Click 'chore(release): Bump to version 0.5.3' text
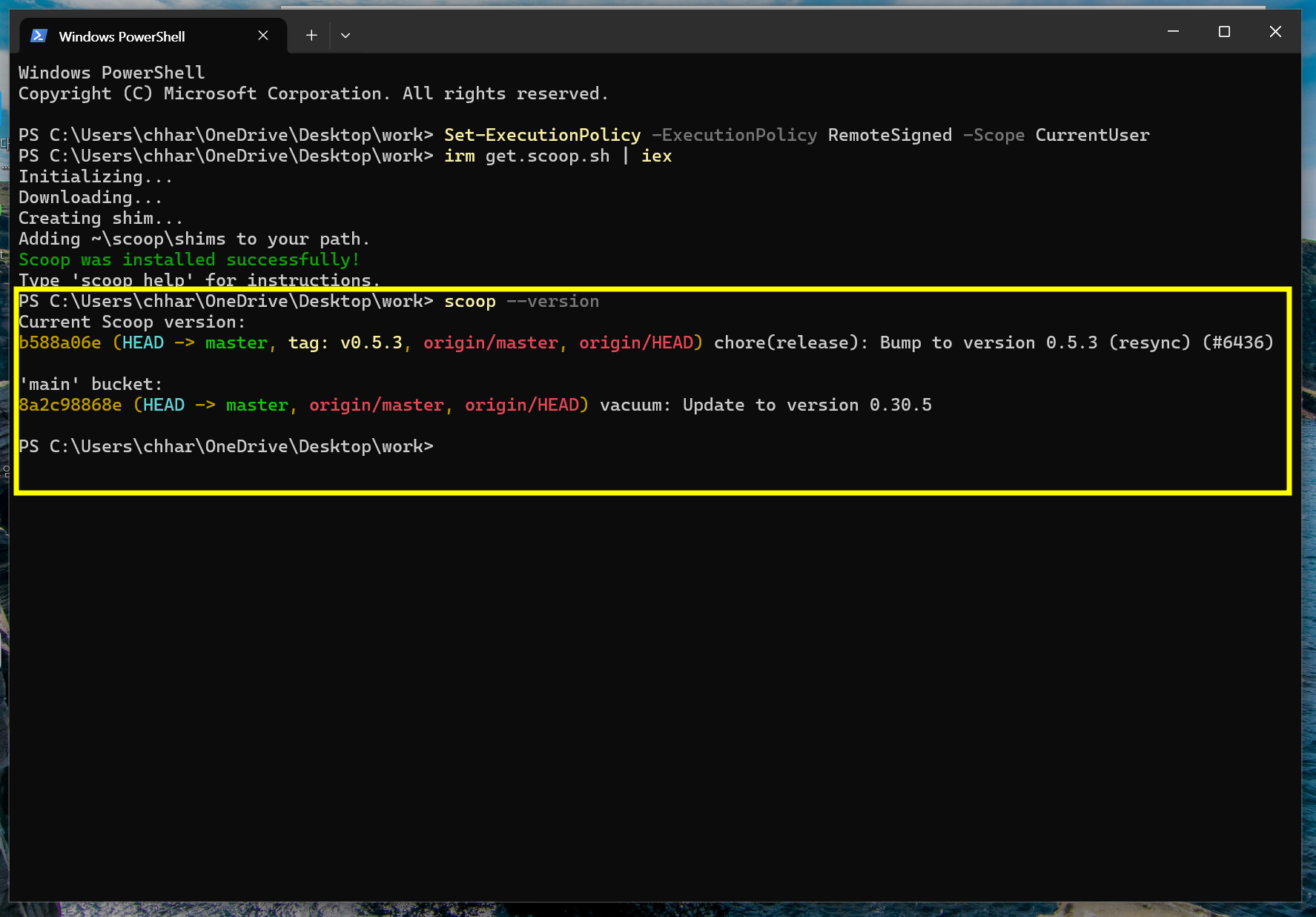 click(906, 342)
